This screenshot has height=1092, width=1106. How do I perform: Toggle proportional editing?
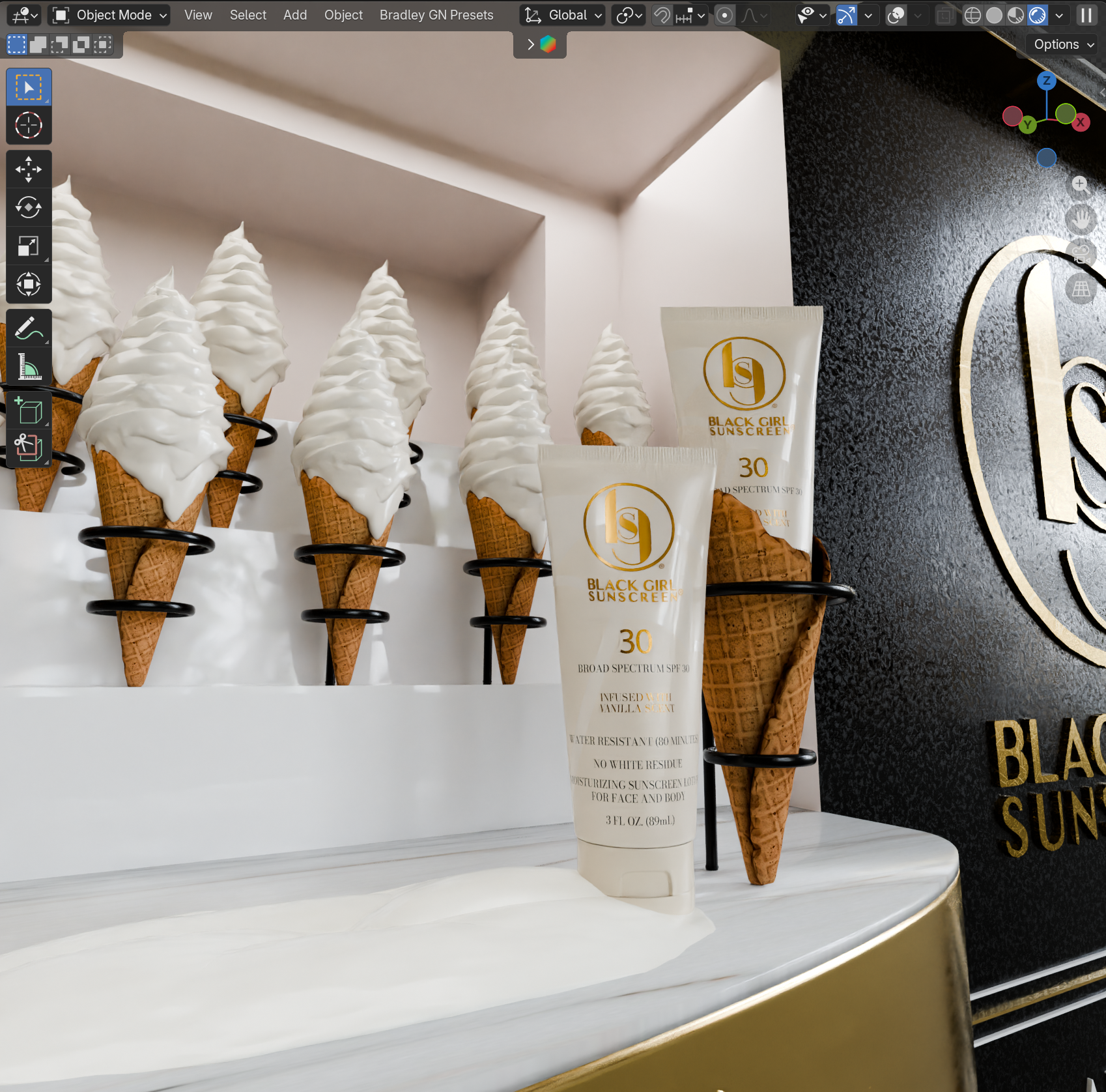pos(724,15)
